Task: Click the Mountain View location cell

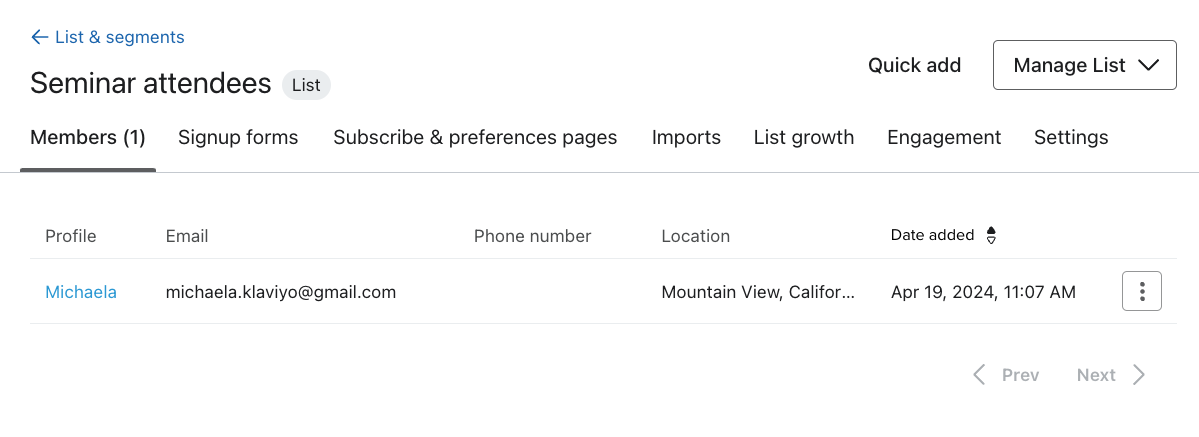Action: tap(758, 292)
